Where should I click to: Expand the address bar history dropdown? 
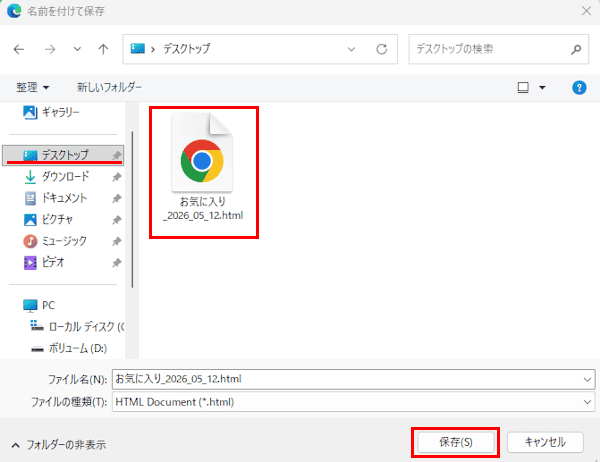point(351,49)
